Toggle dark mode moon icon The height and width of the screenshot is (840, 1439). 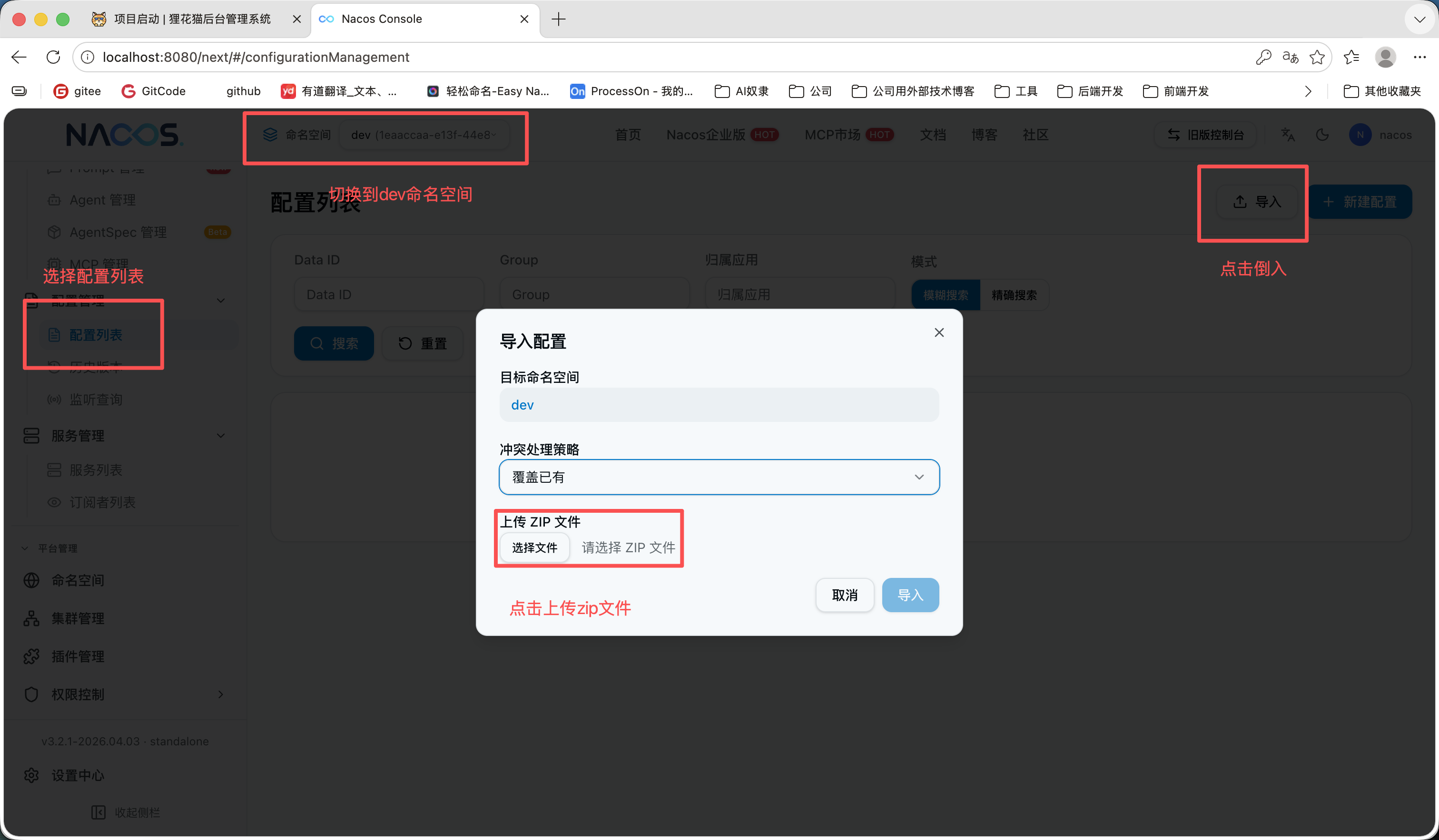[x=1322, y=135]
